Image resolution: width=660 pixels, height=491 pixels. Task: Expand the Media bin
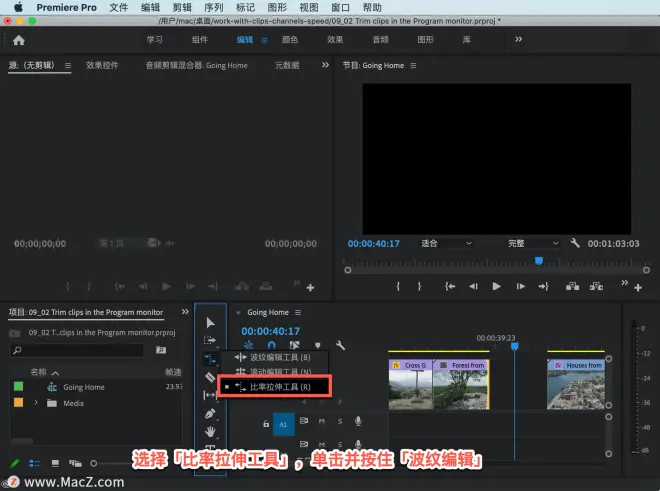[x=36, y=403]
